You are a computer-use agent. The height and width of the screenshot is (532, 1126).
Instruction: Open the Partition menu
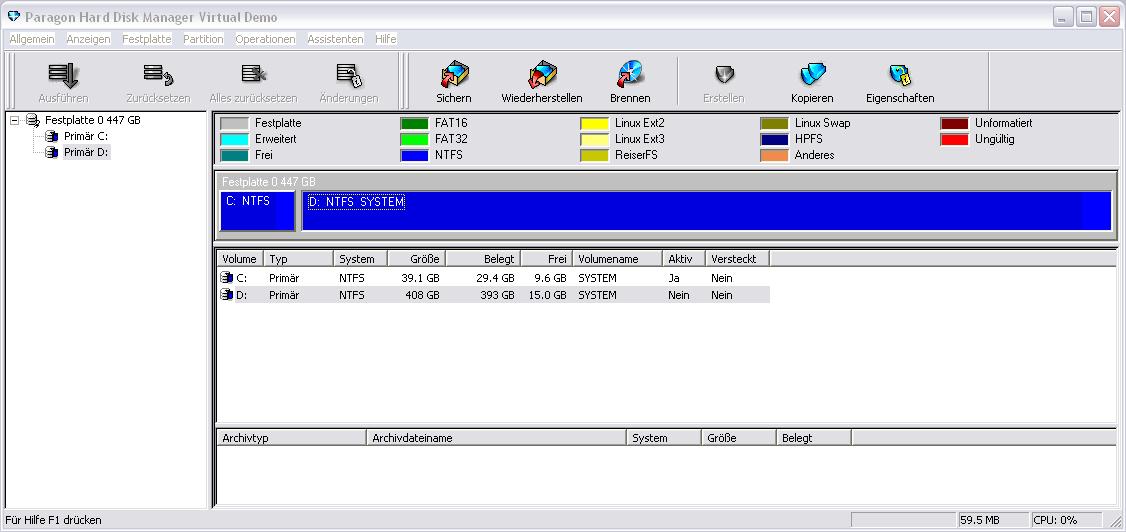tap(203, 39)
